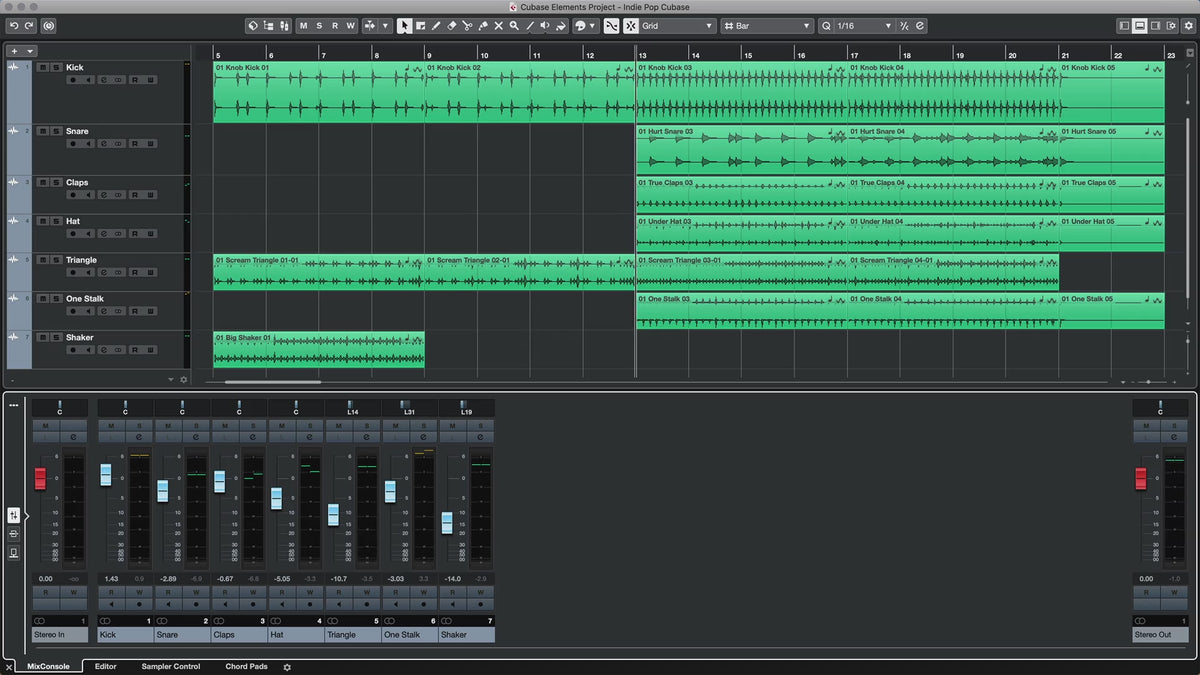Select the Eraser tool in toolbar
1200x675 pixels.
click(451, 26)
